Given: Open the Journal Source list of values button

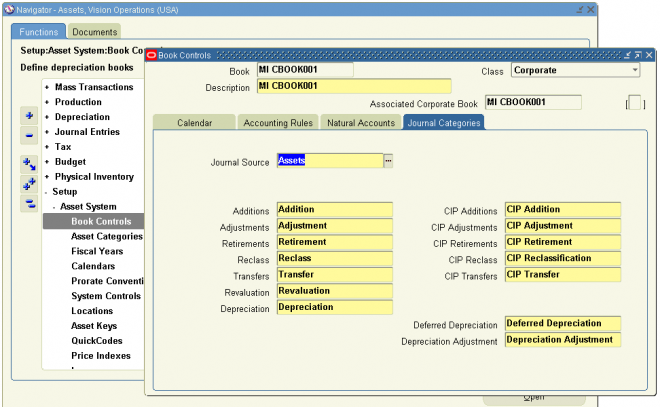Looking at the screenshot, I should click(388, 161).
